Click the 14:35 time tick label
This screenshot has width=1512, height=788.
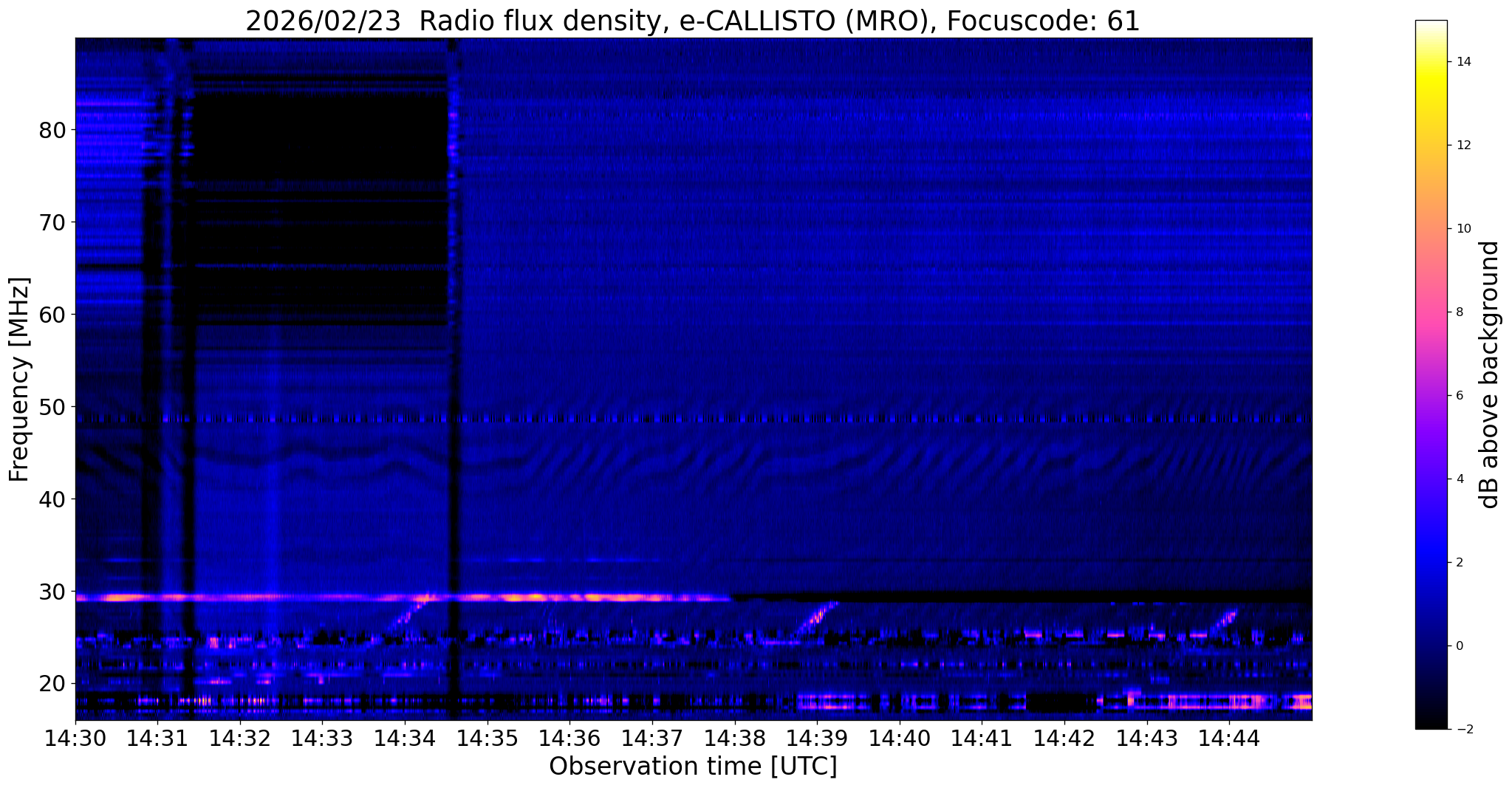(488, 738)
